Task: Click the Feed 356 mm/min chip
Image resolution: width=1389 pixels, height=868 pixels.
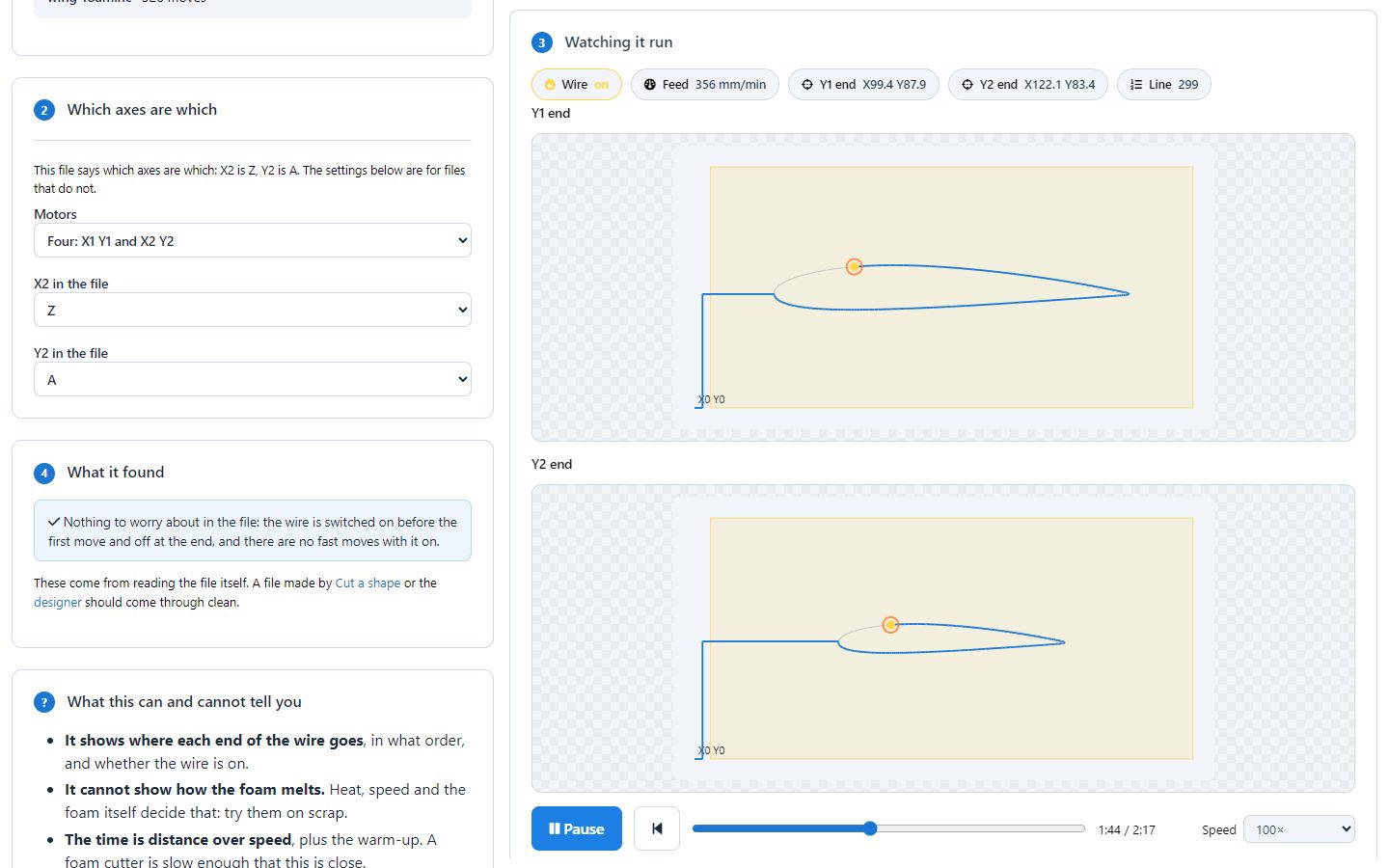Action: pos(705,85)
